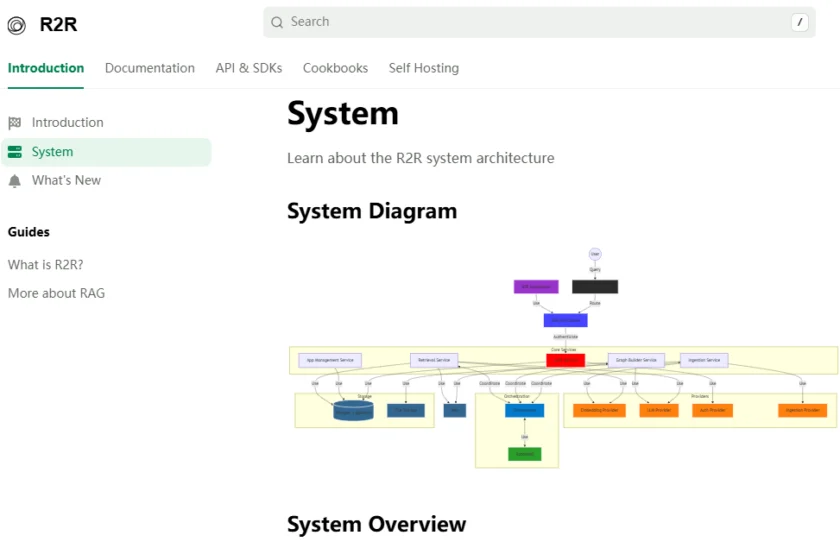Click the System page title
The image size is (840, 548).
tap(343, 114)
